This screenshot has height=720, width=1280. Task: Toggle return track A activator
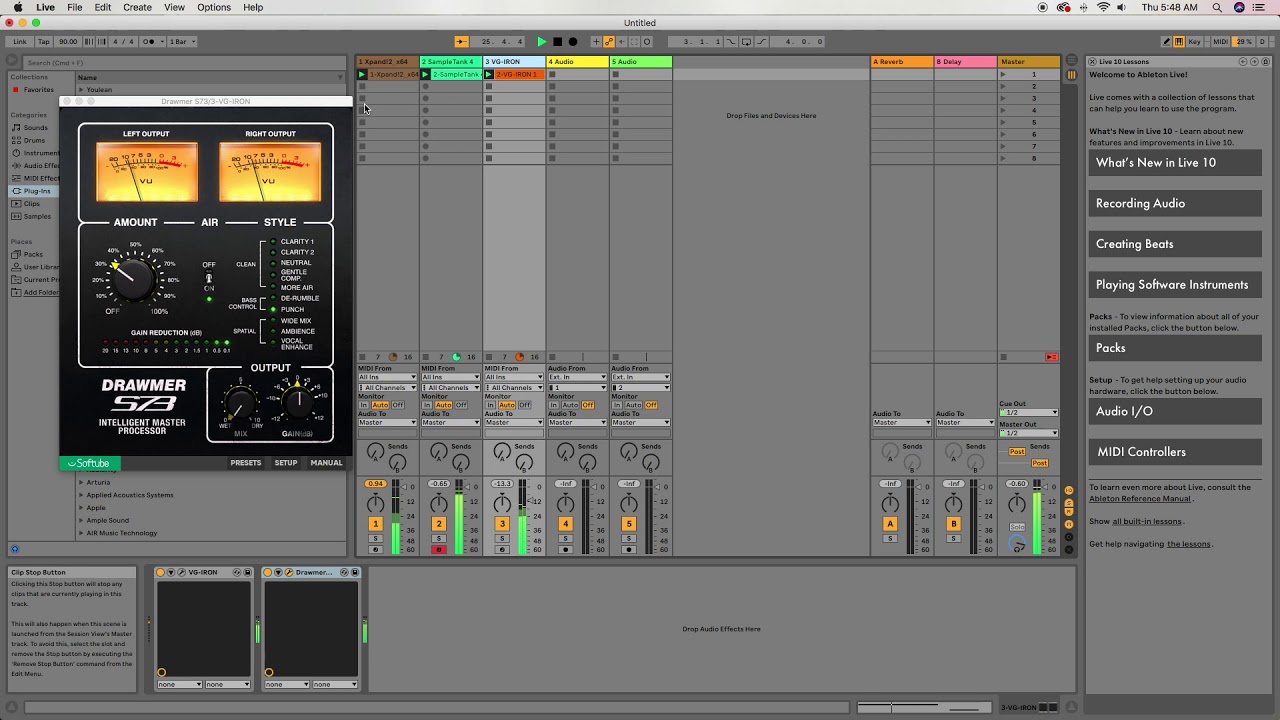point(890,524)
